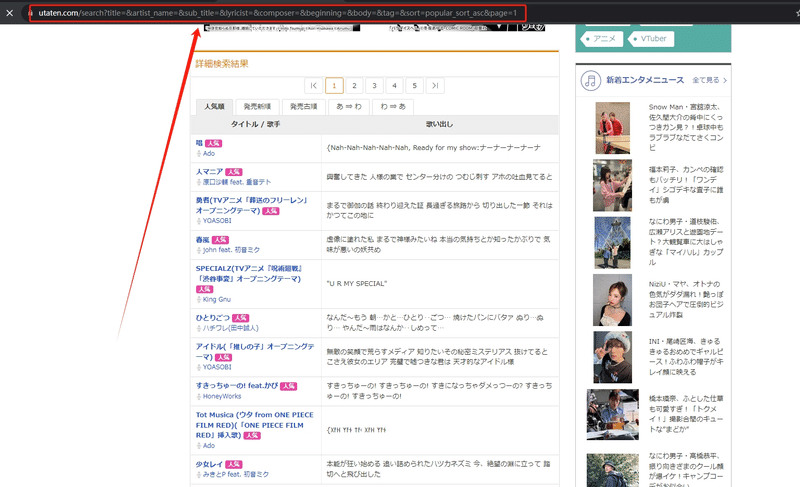Viewport: 800px width, 487px height.
Task: Open 新着エンタメニュース heading link
Action: 645,80
